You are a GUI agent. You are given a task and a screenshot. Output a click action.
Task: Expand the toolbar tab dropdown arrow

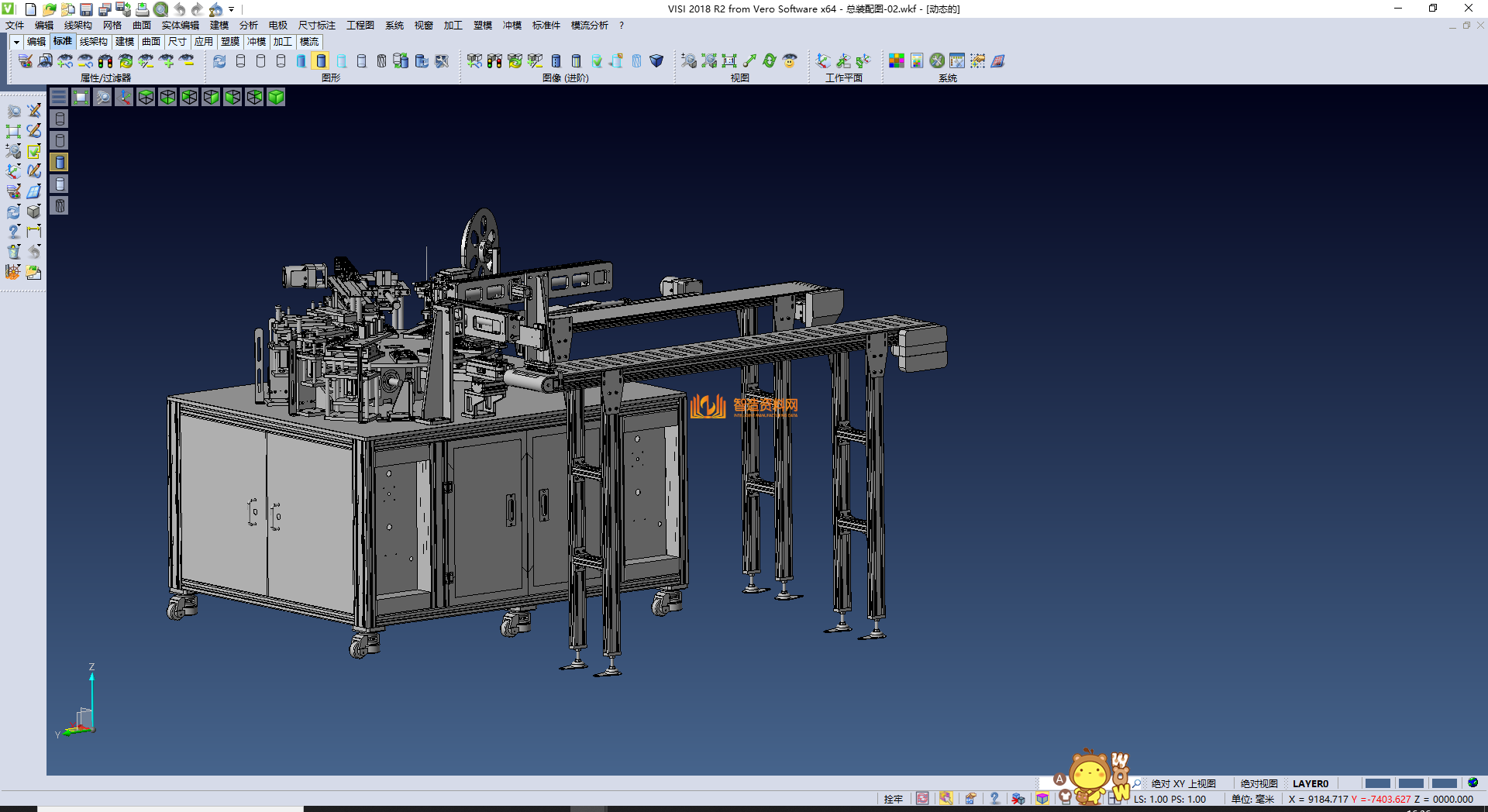[16, 42]
